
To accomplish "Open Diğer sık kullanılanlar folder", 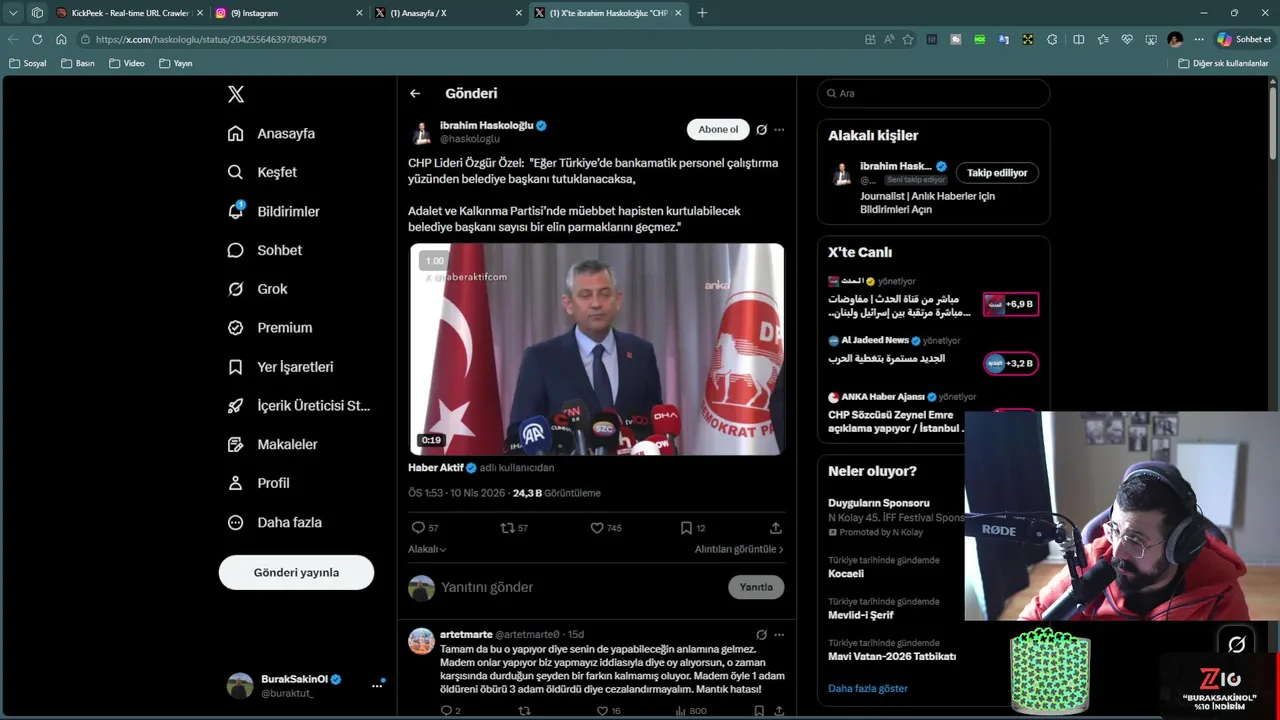I will pos(1223,63).
